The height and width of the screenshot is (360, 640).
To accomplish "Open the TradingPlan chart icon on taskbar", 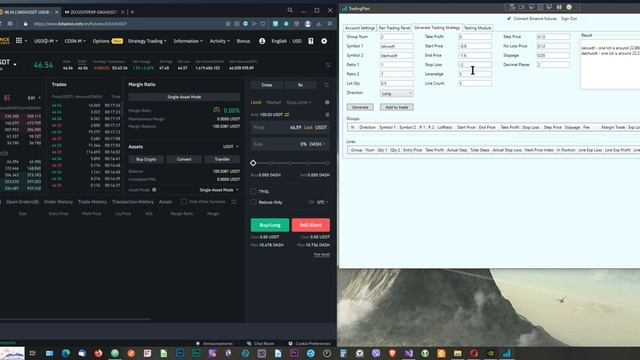I will [507, 353].
